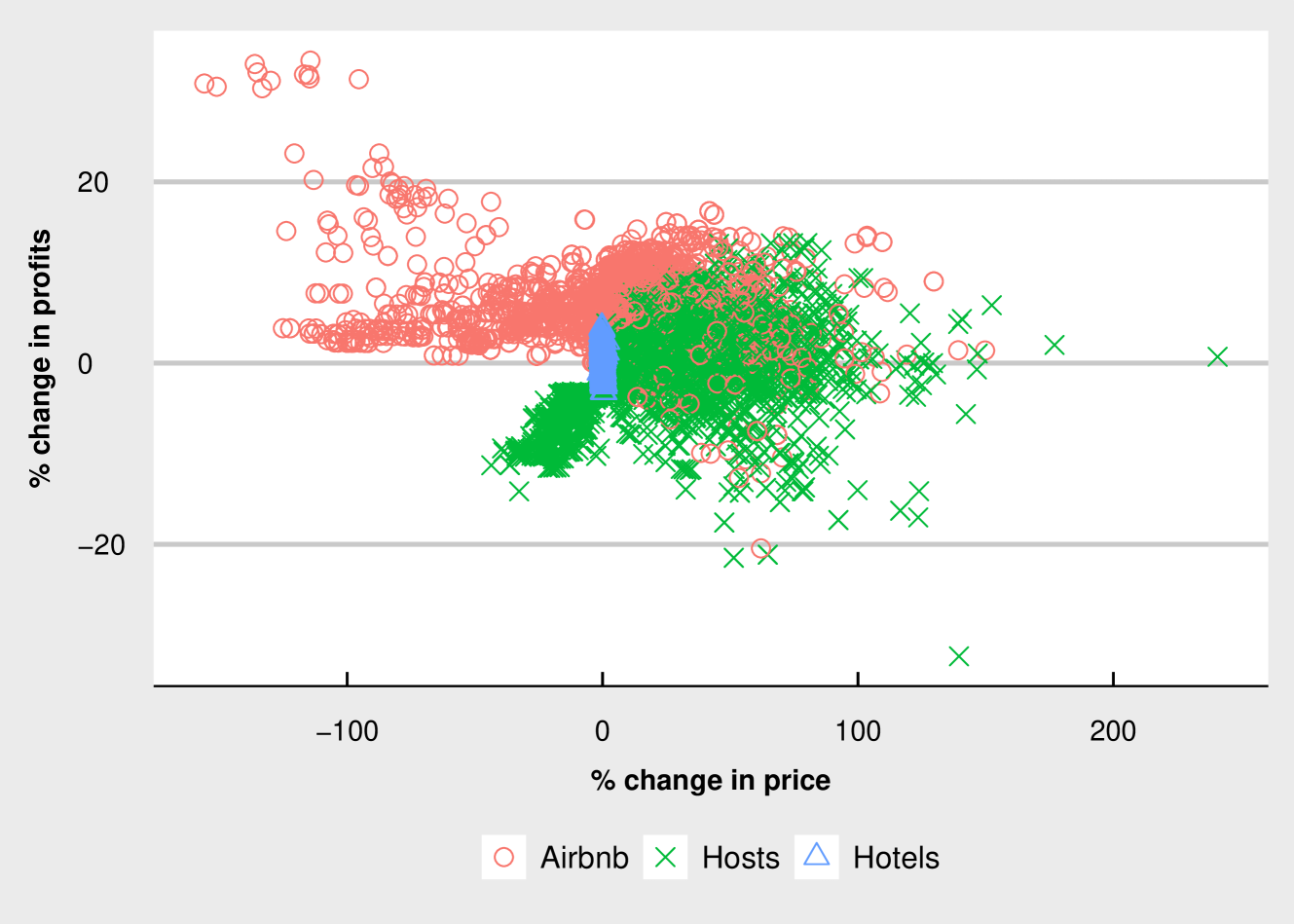Click the 200 tick label on x-axis
This screenshot has width=1294, height=924.
1113,731
